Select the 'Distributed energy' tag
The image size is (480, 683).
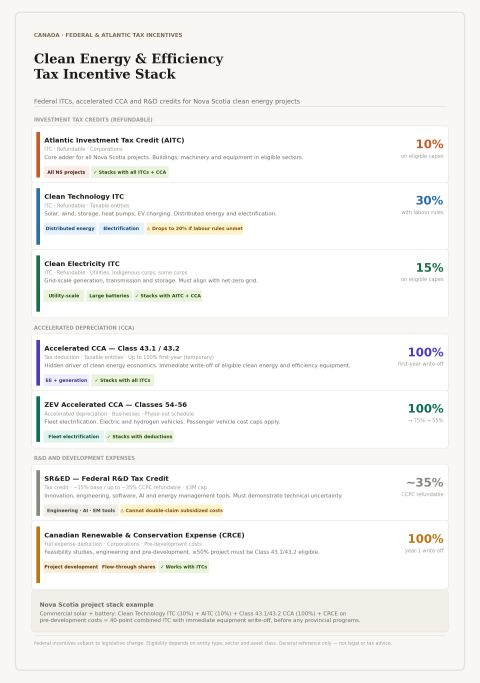tap(70, 228)
